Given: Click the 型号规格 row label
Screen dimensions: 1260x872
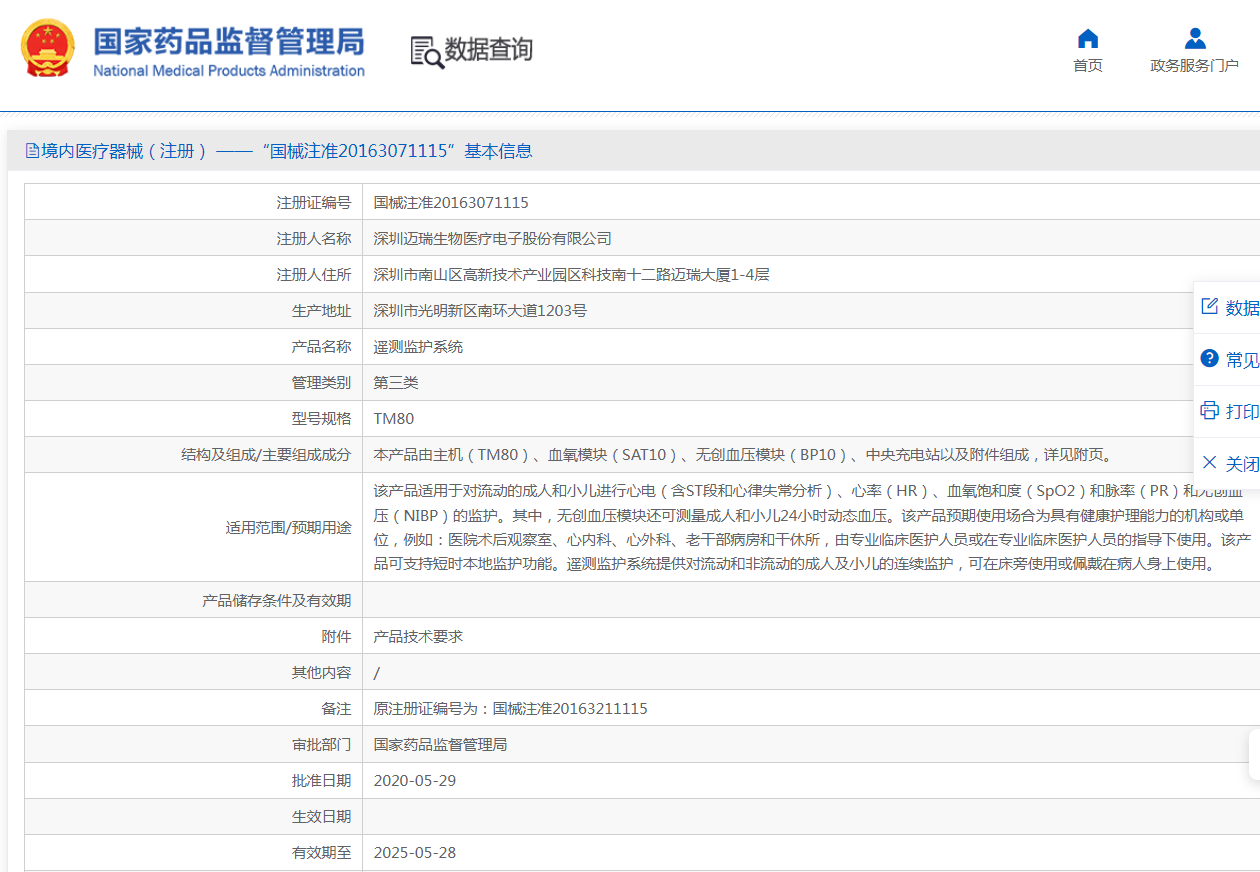Looking at the screenshot, I should (x=321, y=418).
